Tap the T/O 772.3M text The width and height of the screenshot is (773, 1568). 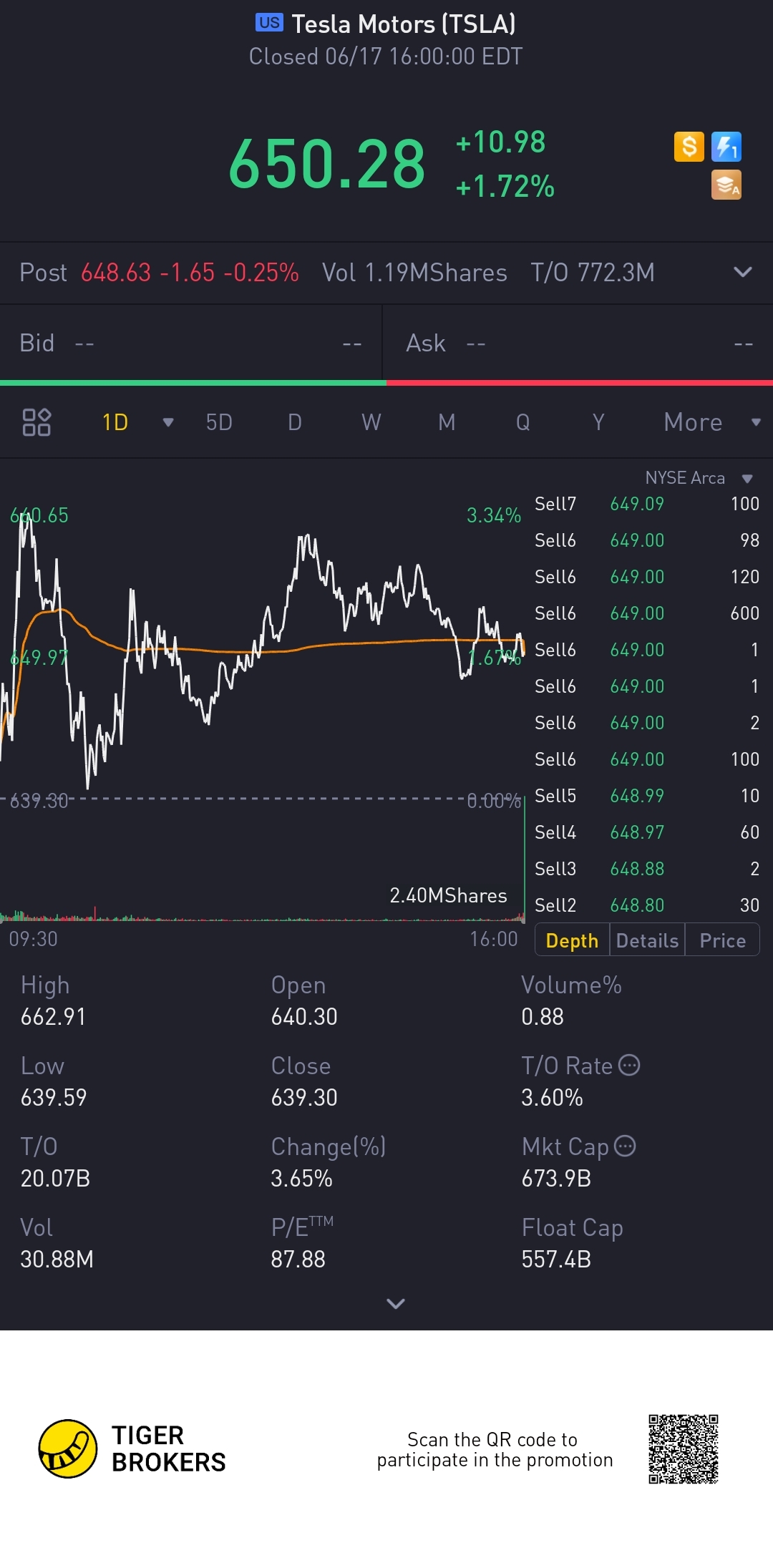click(593, 273)
